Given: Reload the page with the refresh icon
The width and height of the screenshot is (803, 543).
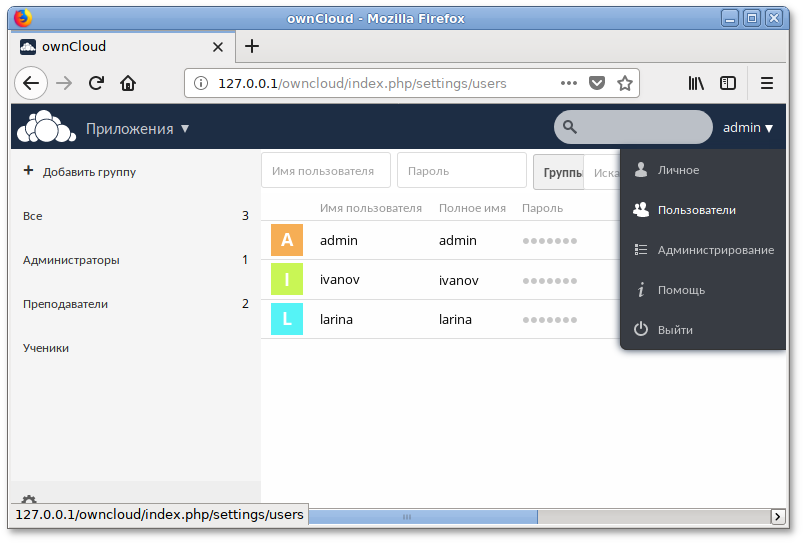Looking at the screenshot, I should click(97, 83).
